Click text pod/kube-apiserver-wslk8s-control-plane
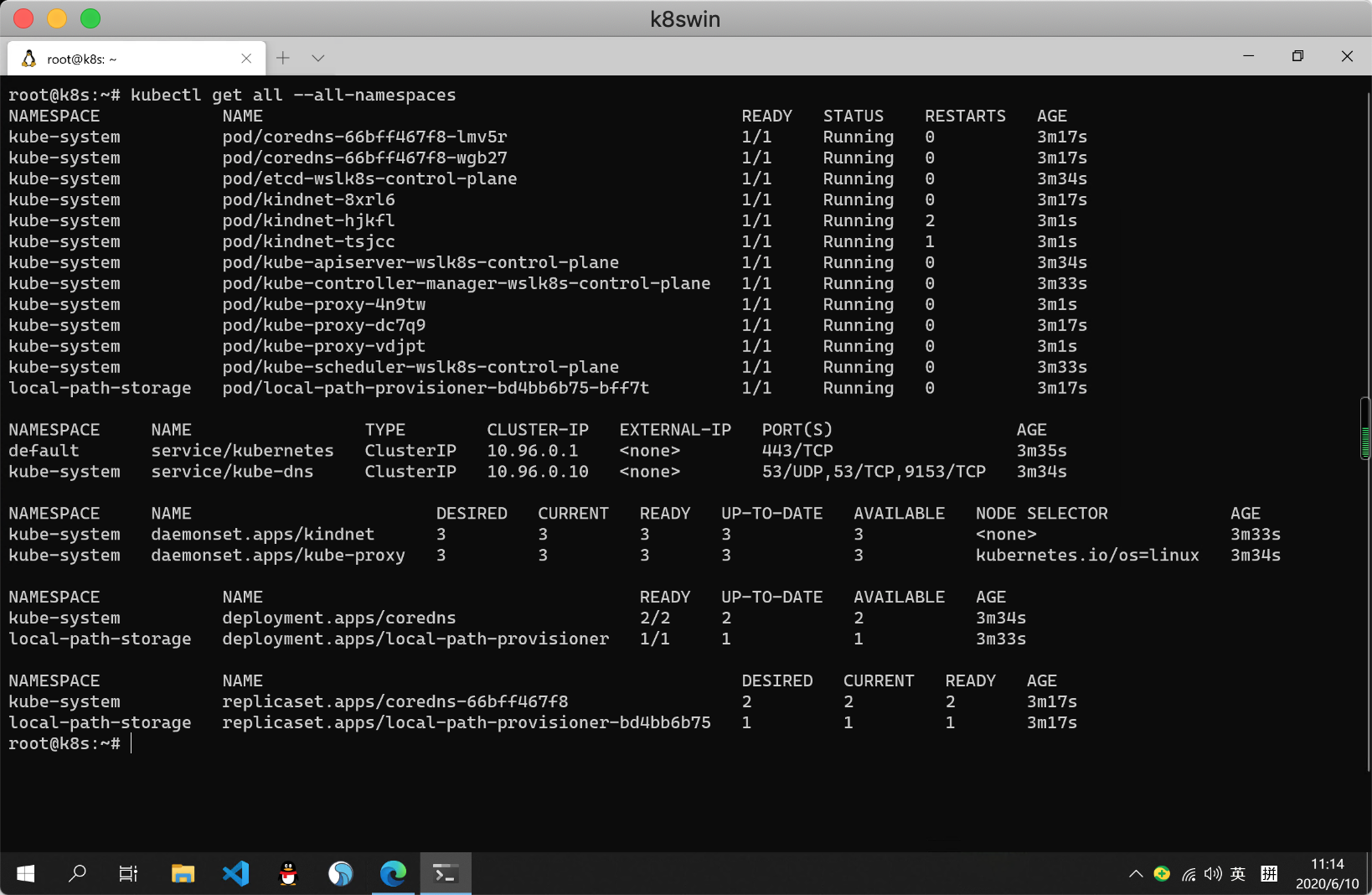This screenshot has width=1372, height=895. click(420, 262)
